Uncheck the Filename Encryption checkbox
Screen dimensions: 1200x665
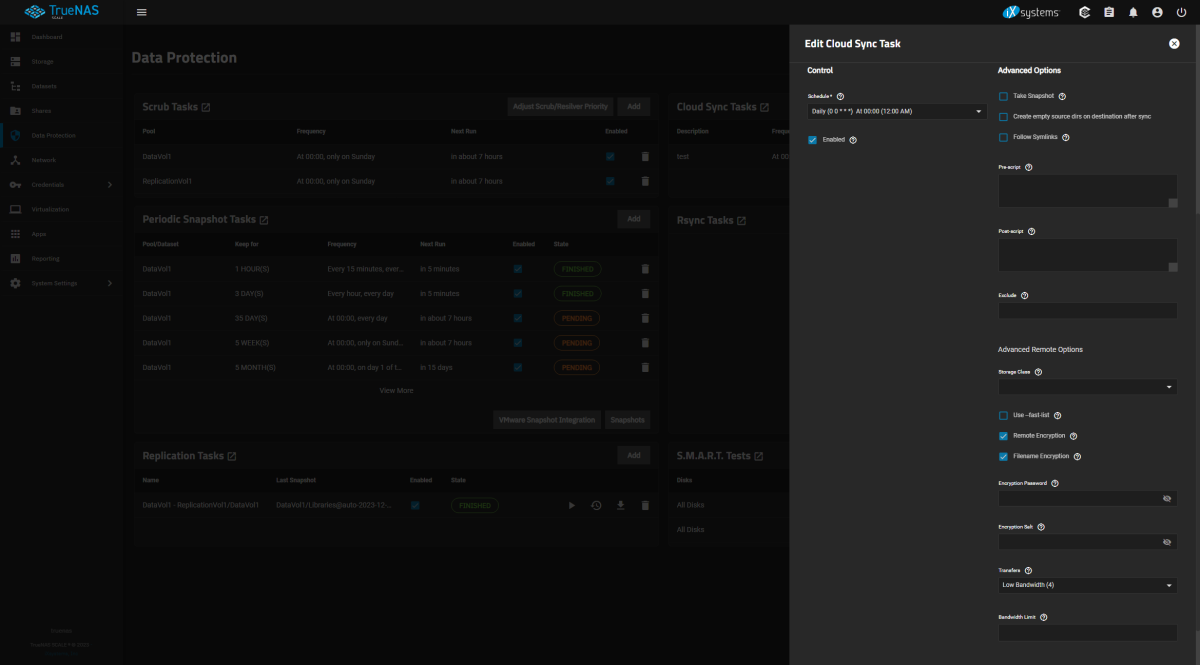1003,456
